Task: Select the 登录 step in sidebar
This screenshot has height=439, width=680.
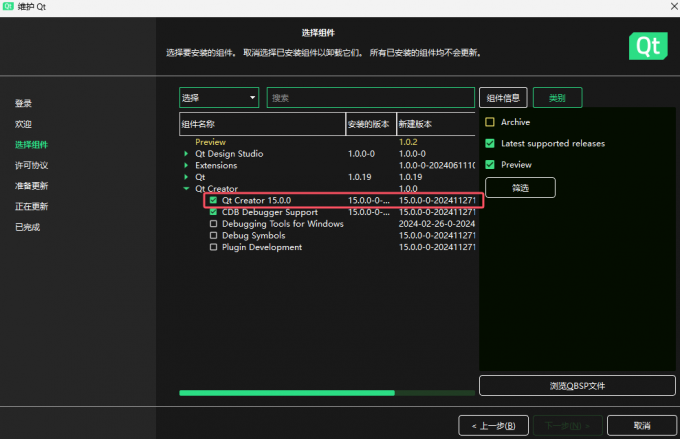Action: pos(23,103)
